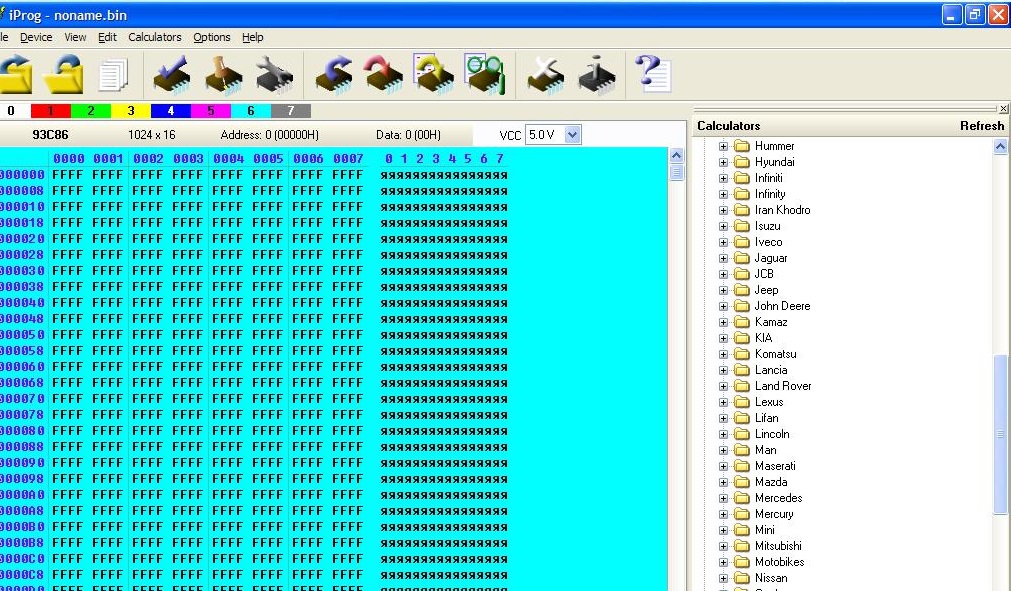Switch to the magenta buffer 5 tab

pos(211,111)
